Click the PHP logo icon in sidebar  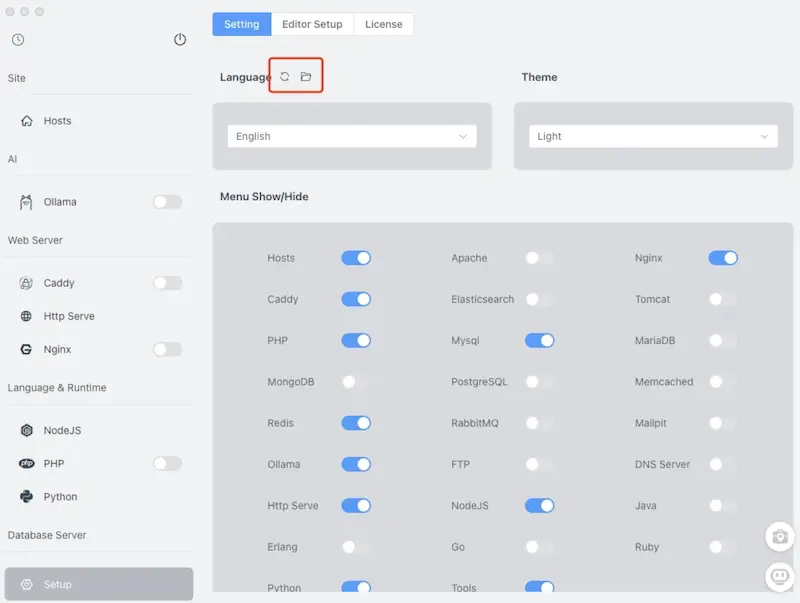click(27, 464)
